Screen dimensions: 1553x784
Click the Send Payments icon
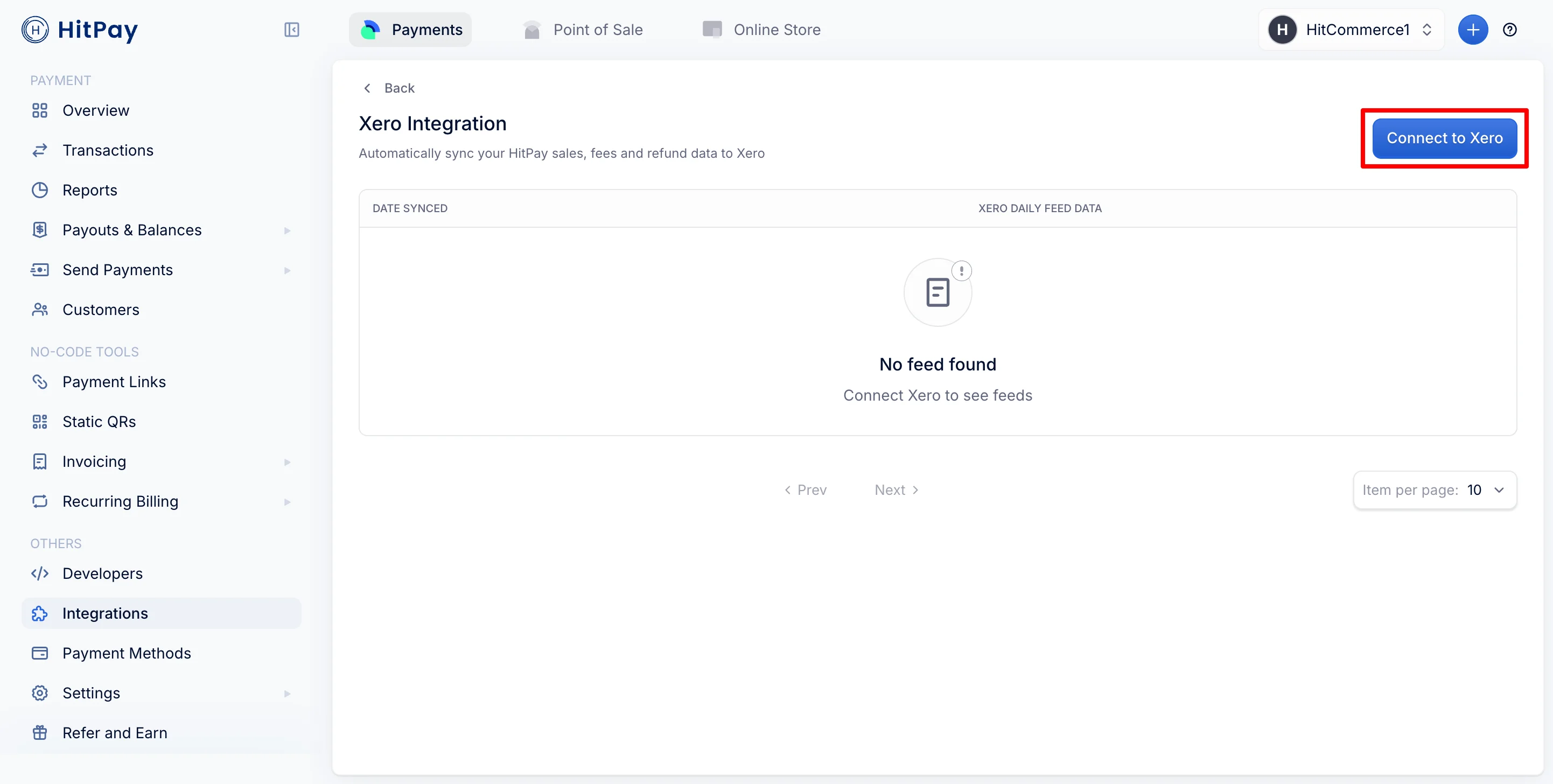40,269
